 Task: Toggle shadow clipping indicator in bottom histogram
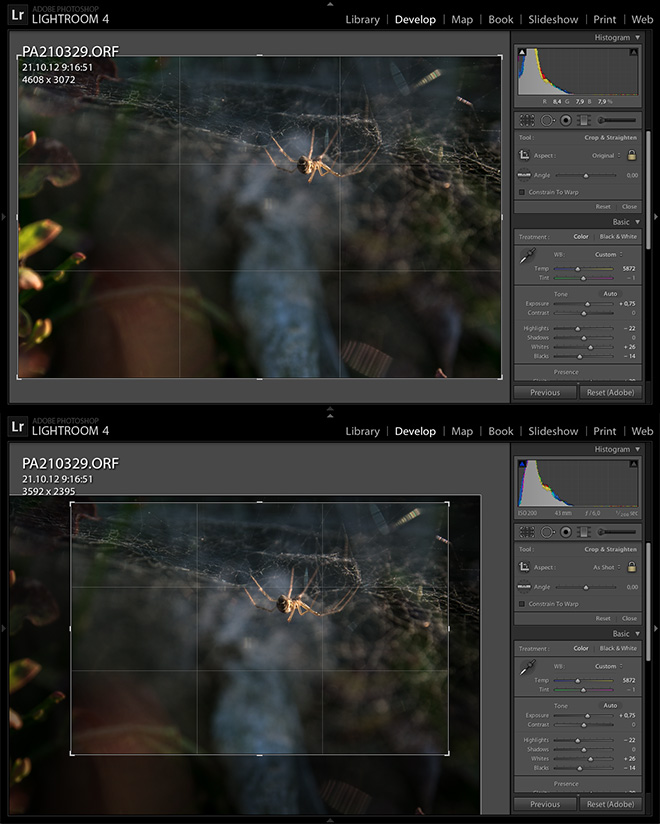tap(522, 464)
